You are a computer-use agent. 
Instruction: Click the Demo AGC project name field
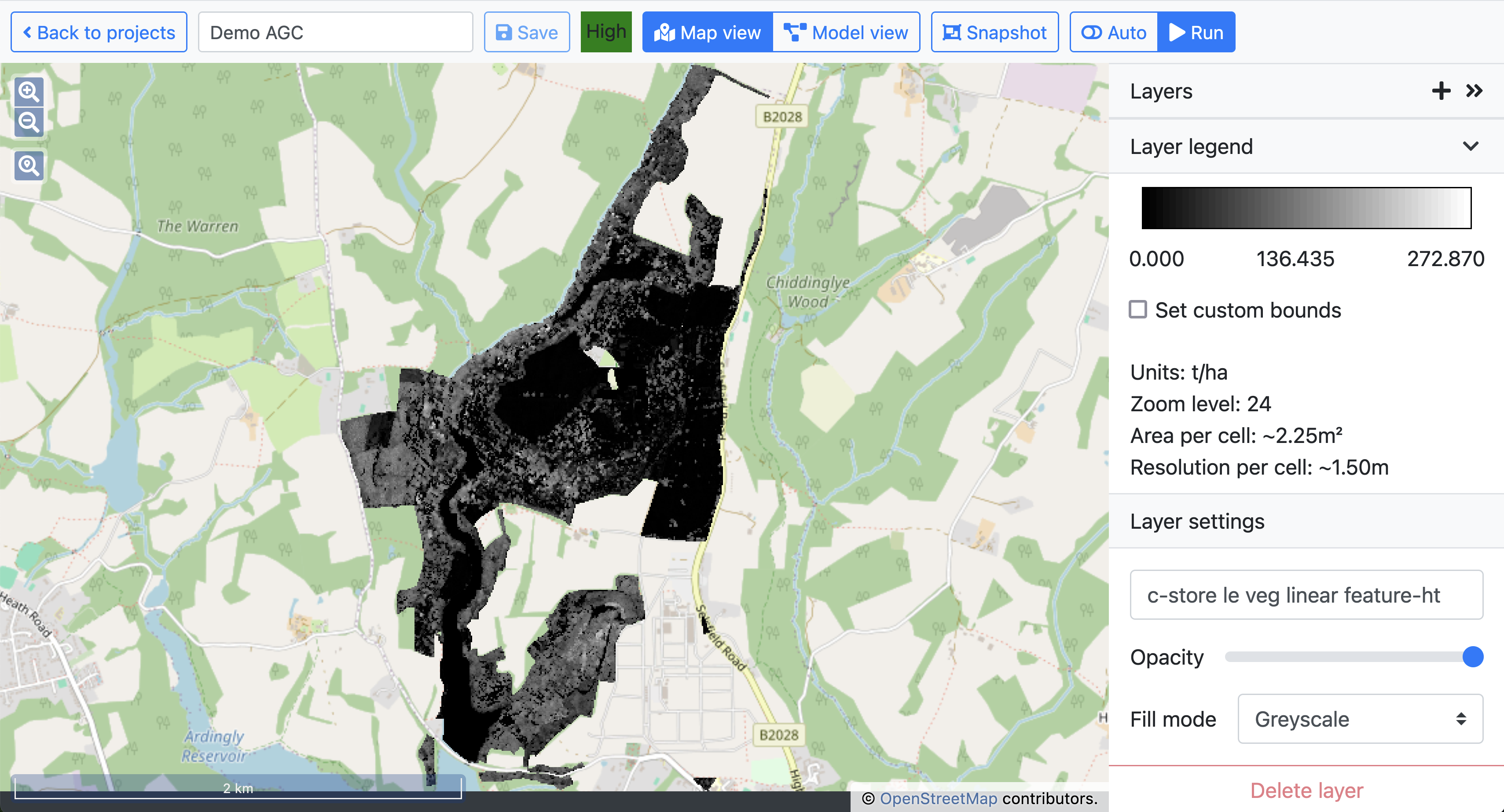[335, 32]
